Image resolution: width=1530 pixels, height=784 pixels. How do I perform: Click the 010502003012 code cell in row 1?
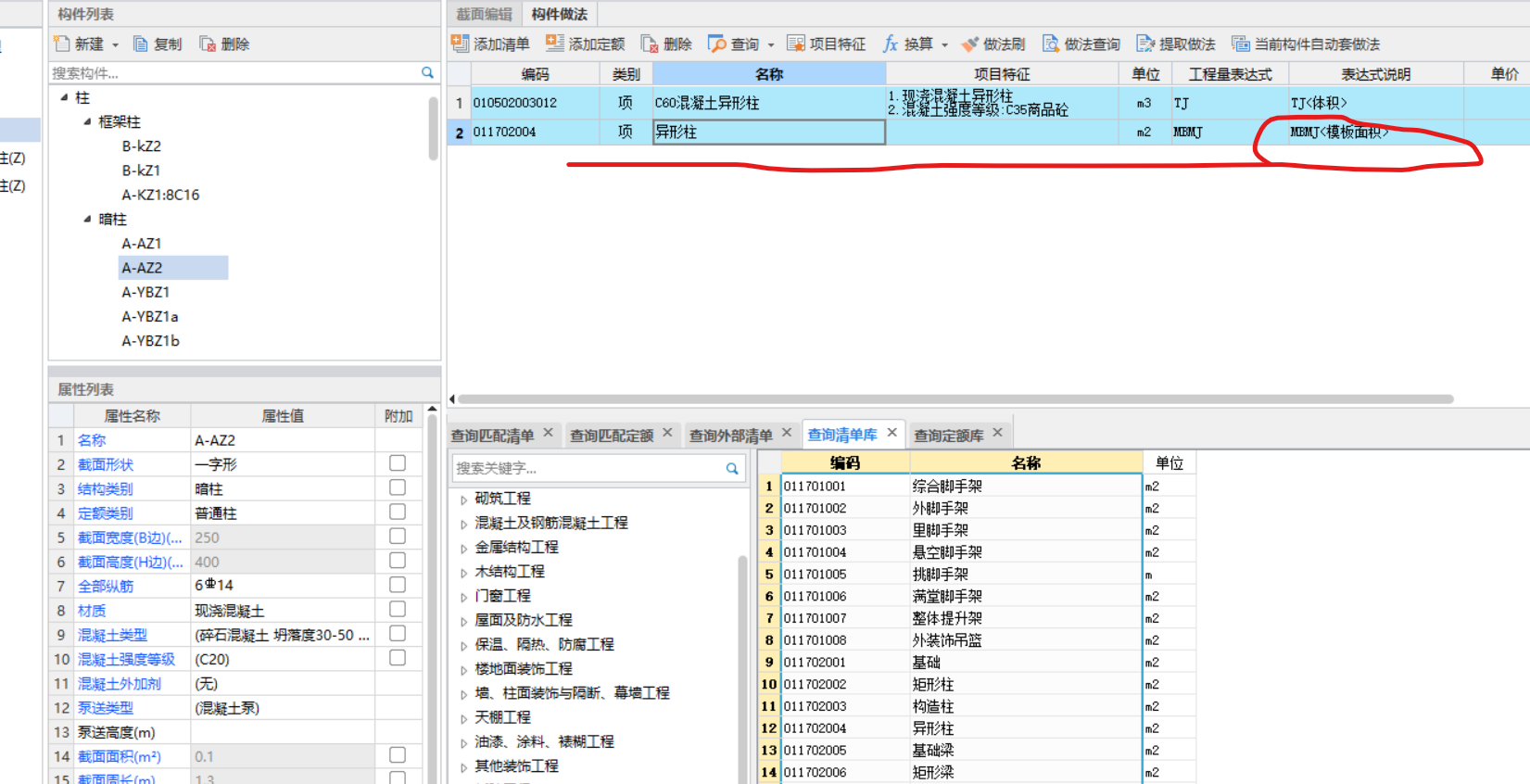536,103
